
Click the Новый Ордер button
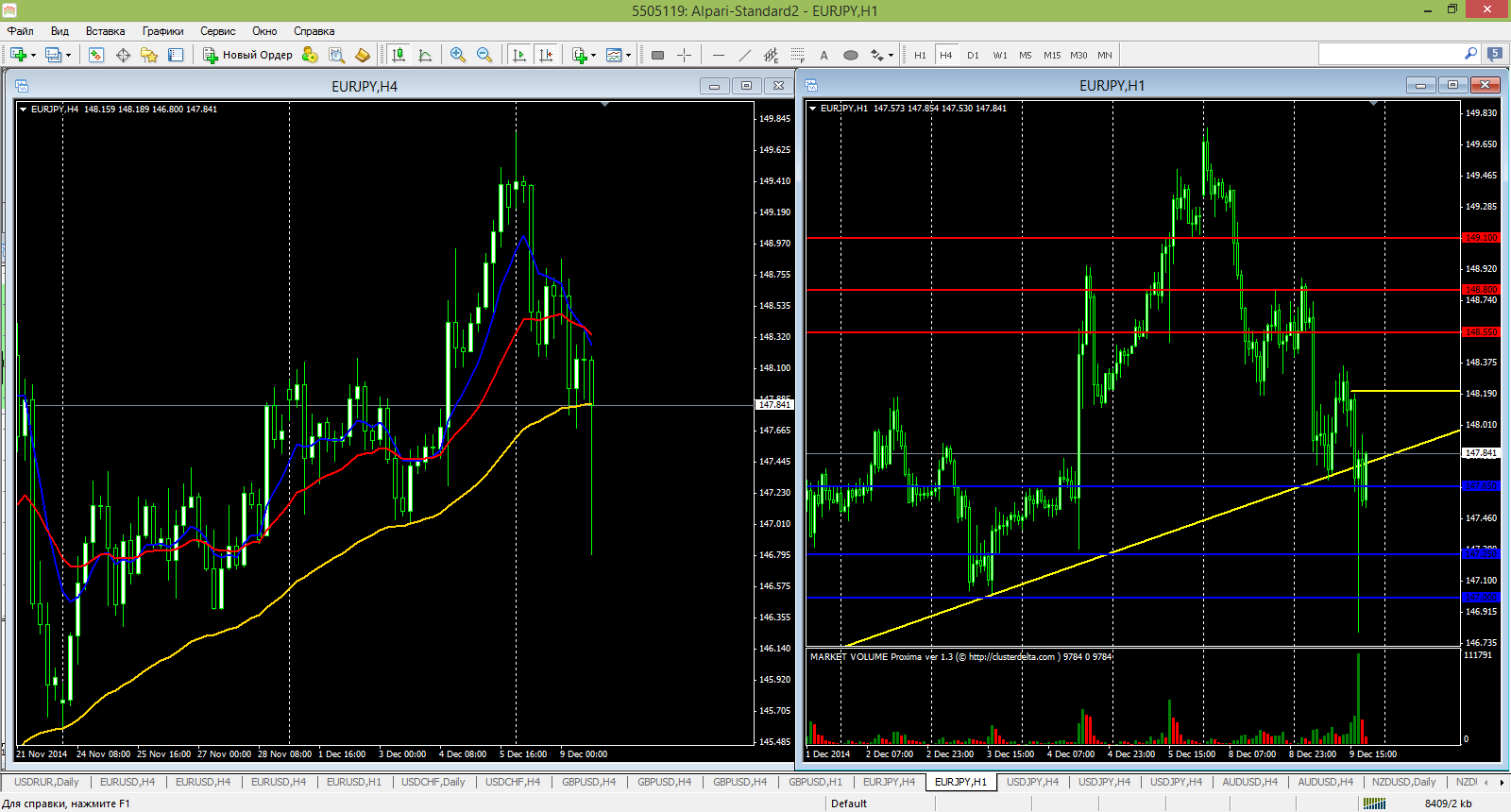(248, 55)
